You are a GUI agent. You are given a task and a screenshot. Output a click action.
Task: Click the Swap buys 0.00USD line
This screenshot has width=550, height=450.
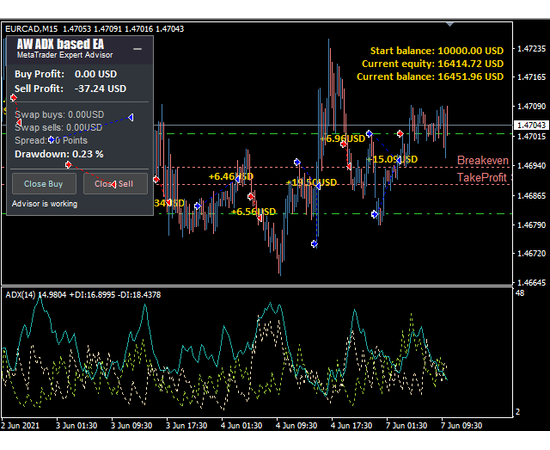coord(59,115)
